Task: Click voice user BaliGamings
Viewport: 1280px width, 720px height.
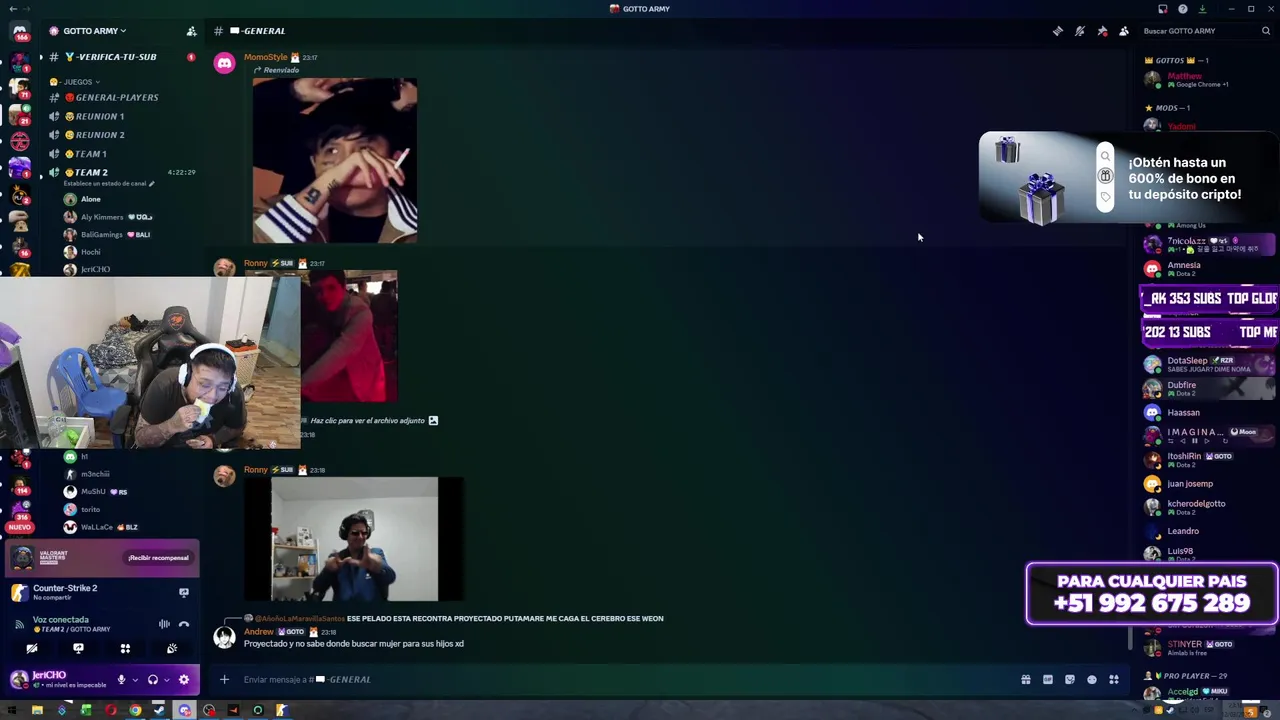Action: pos(101,234)
